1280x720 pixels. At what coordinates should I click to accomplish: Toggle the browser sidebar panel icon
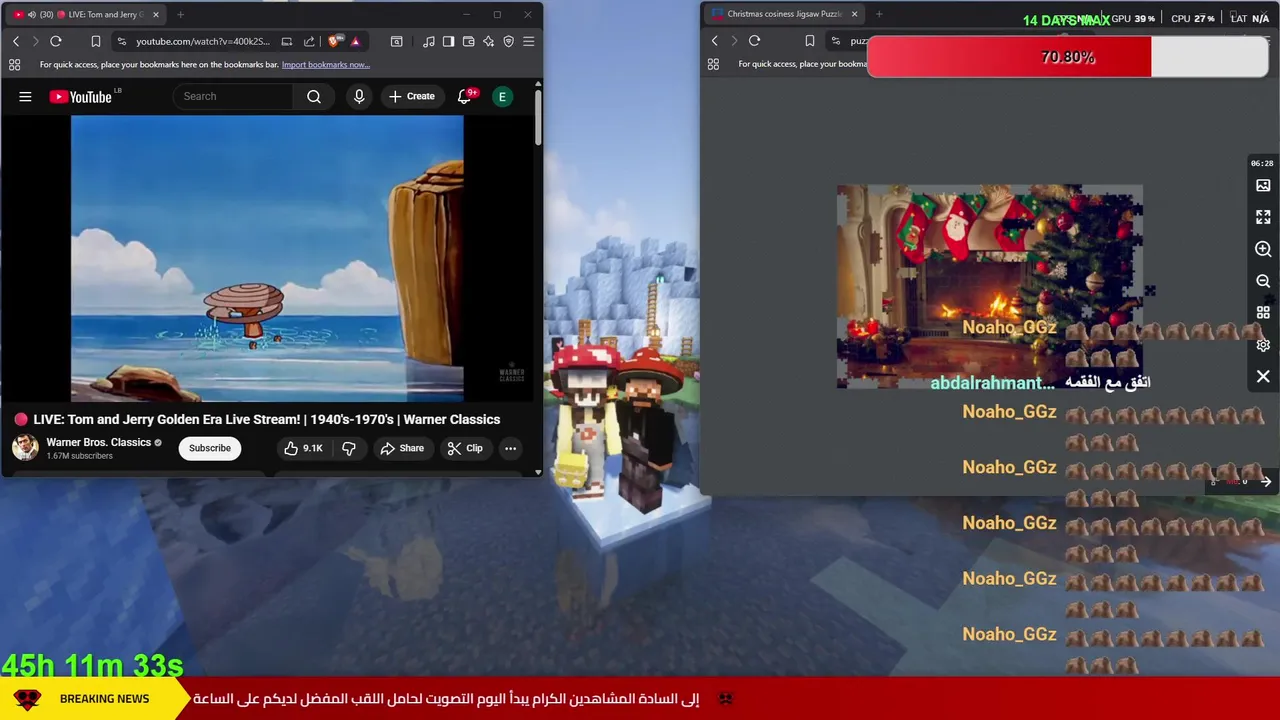(x=448, y=41)
